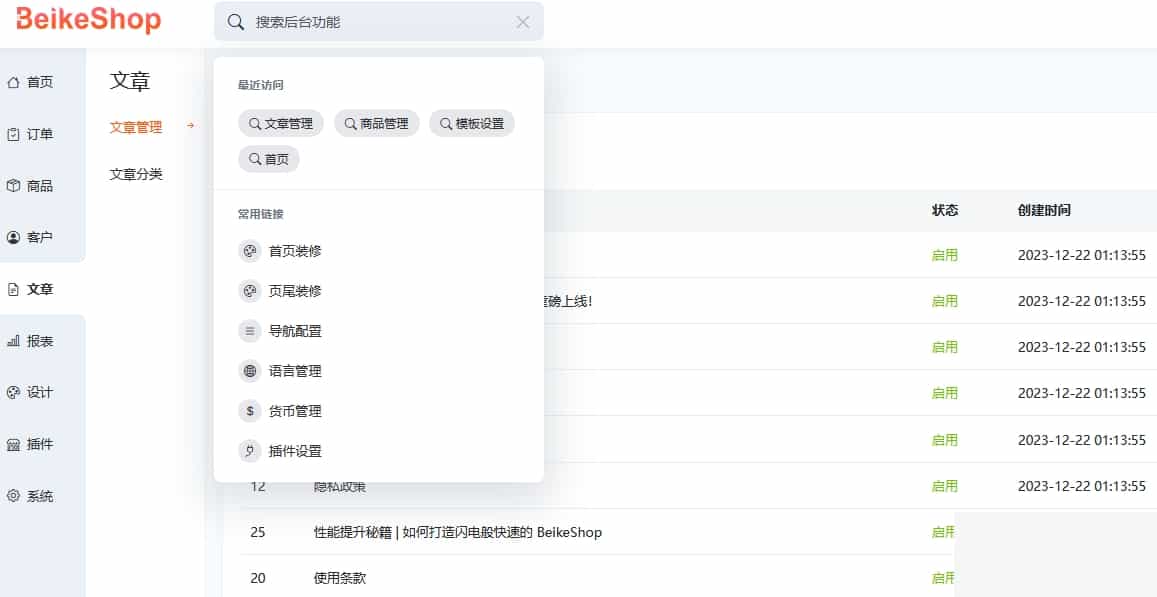Focus the 搜索后台功能 search field
This screenshot has height=597, width=1157.
(x=379, y=22)
